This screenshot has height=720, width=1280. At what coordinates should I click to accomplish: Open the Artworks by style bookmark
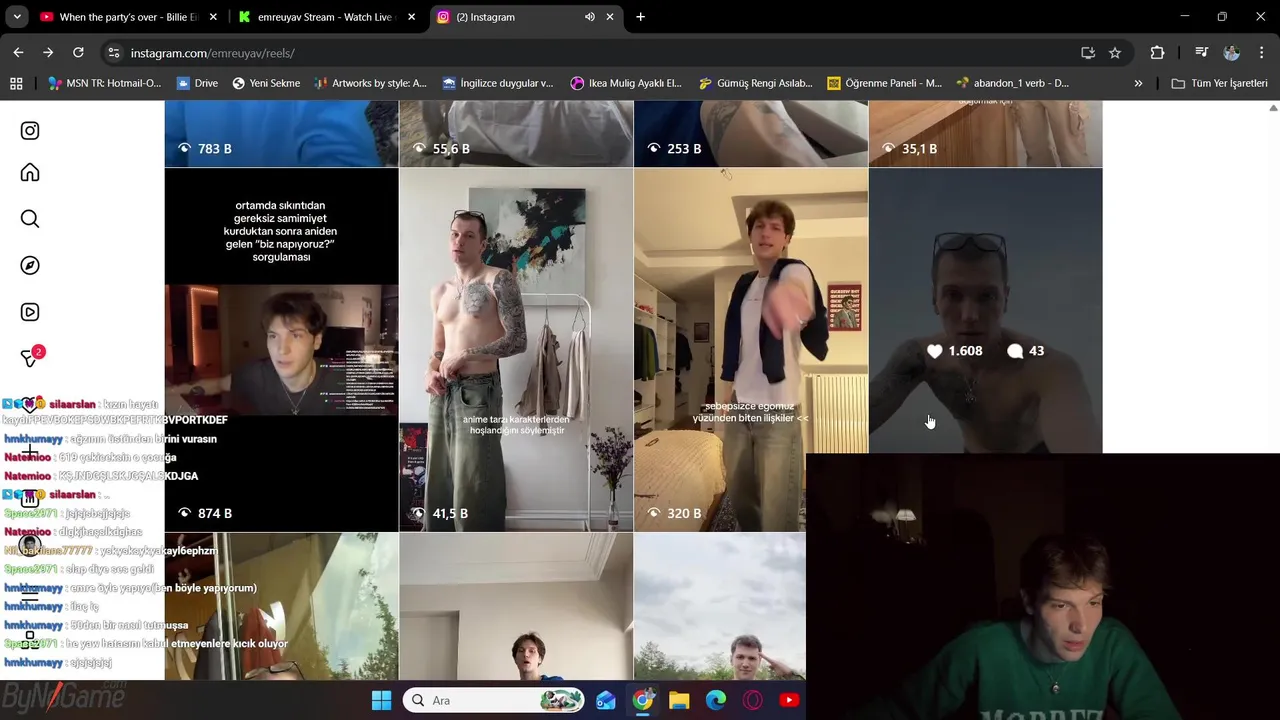[370, 83]
